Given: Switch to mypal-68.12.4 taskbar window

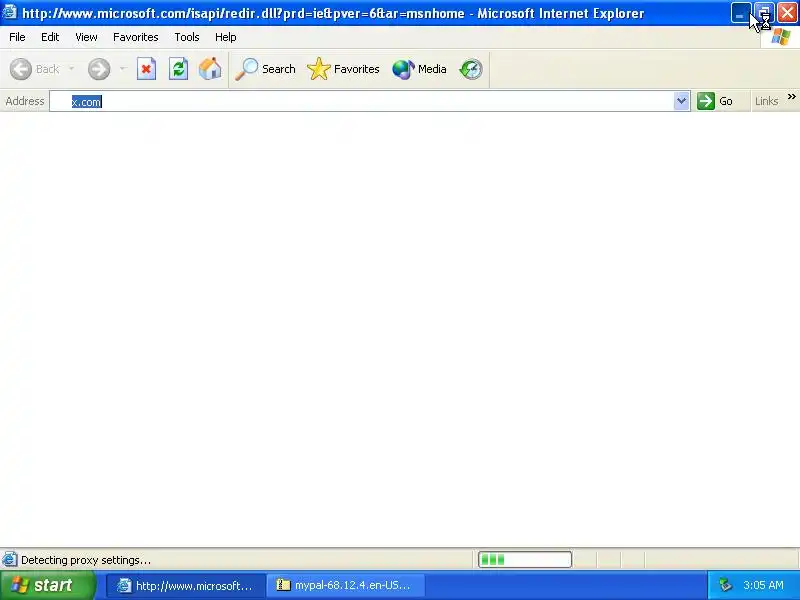Looking at the screenshot, I should (346, 585).
